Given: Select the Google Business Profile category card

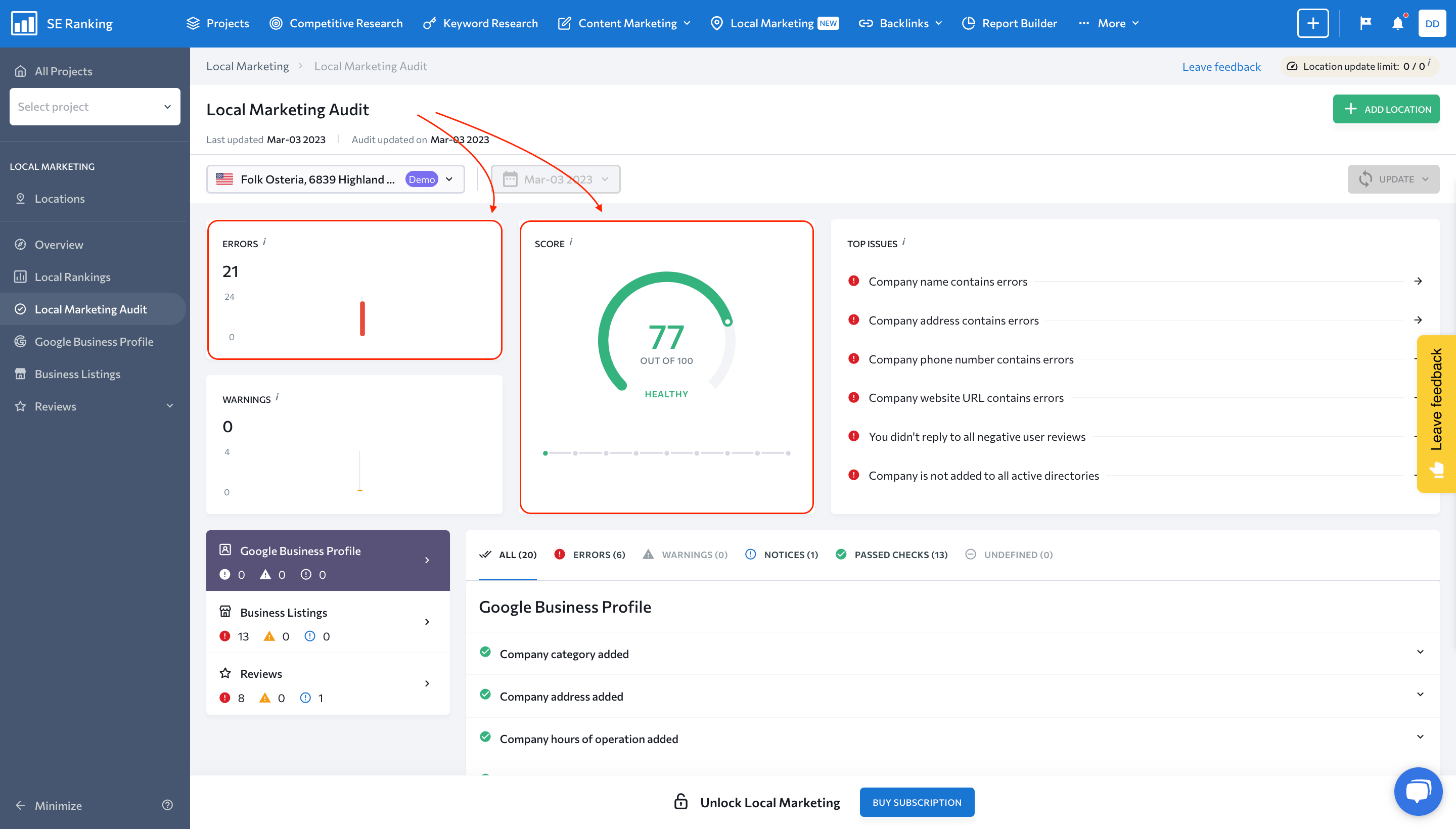Looking at the screenshot, I should tap(328, 560).
